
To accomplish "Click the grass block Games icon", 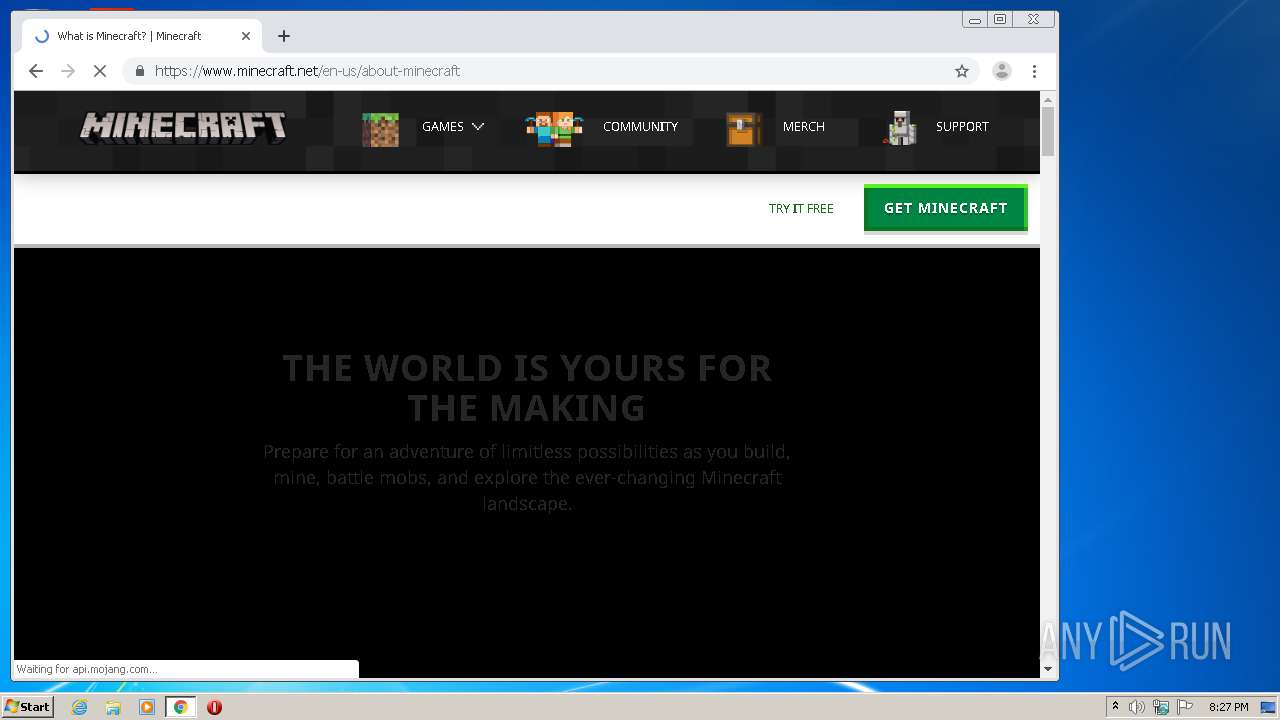I will click(380, 130).
